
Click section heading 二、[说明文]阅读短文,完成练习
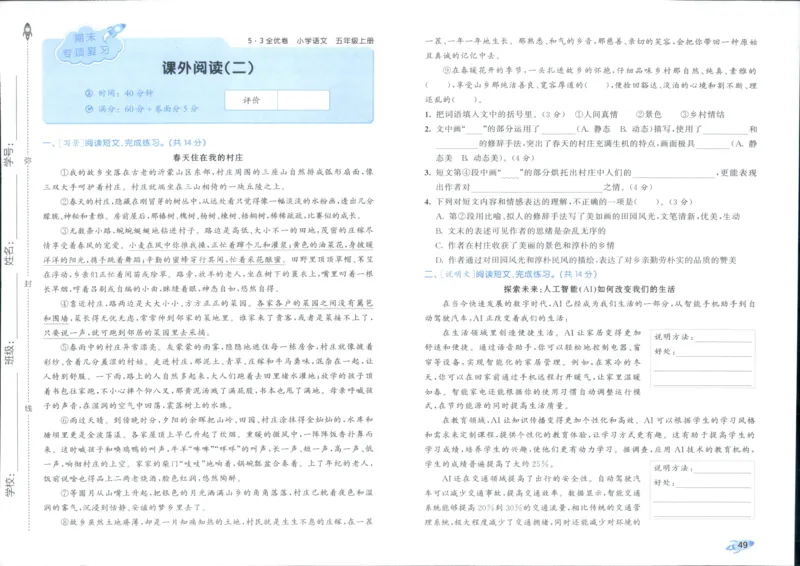pyautogui.click(x=510, y=275)
